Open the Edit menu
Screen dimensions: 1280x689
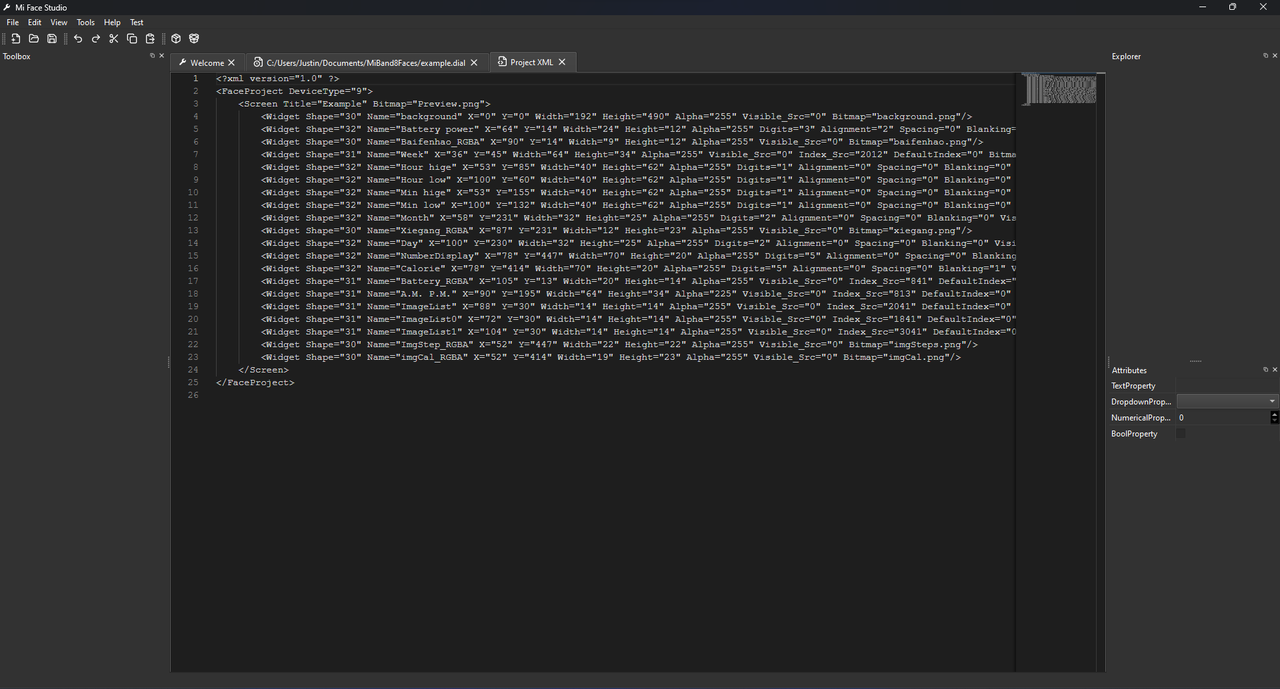pos(35,22)
